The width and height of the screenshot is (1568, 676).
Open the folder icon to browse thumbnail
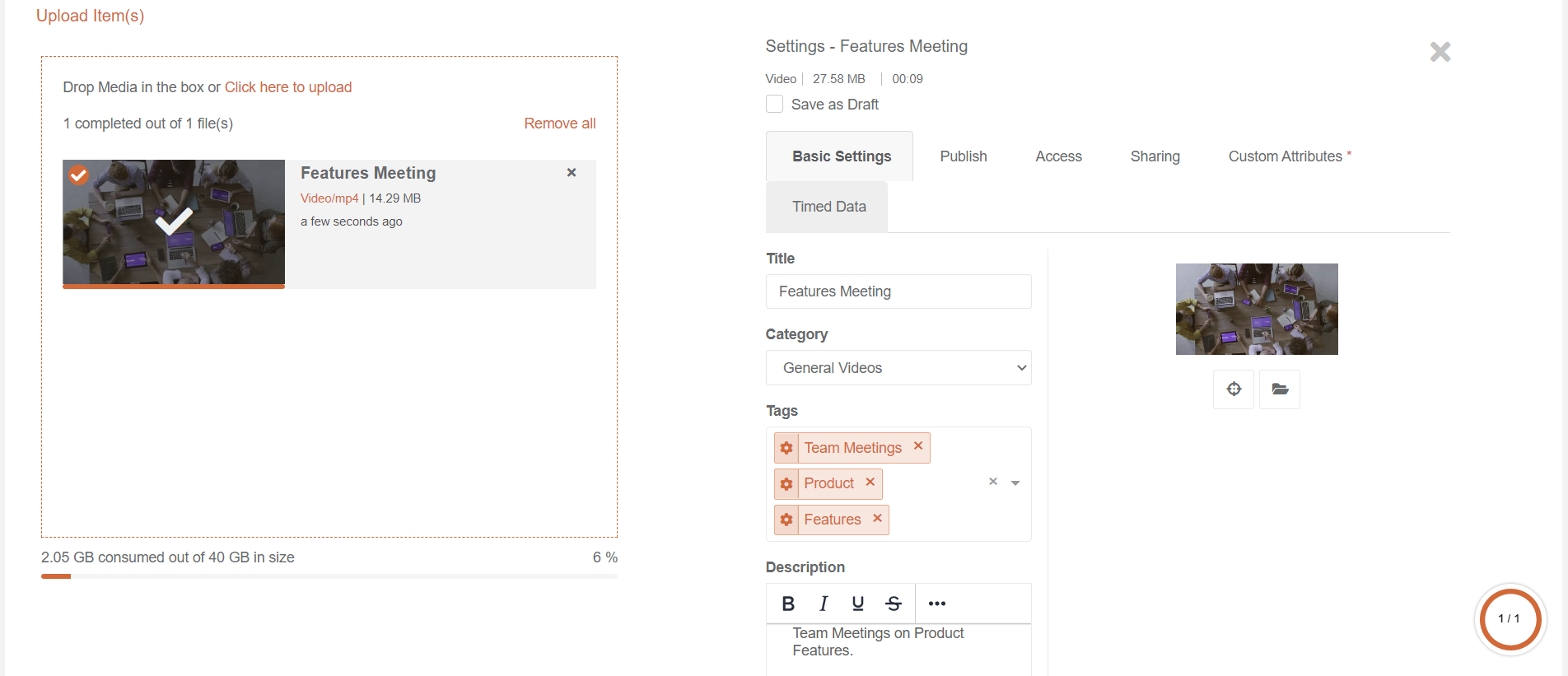click(1280, 389)
